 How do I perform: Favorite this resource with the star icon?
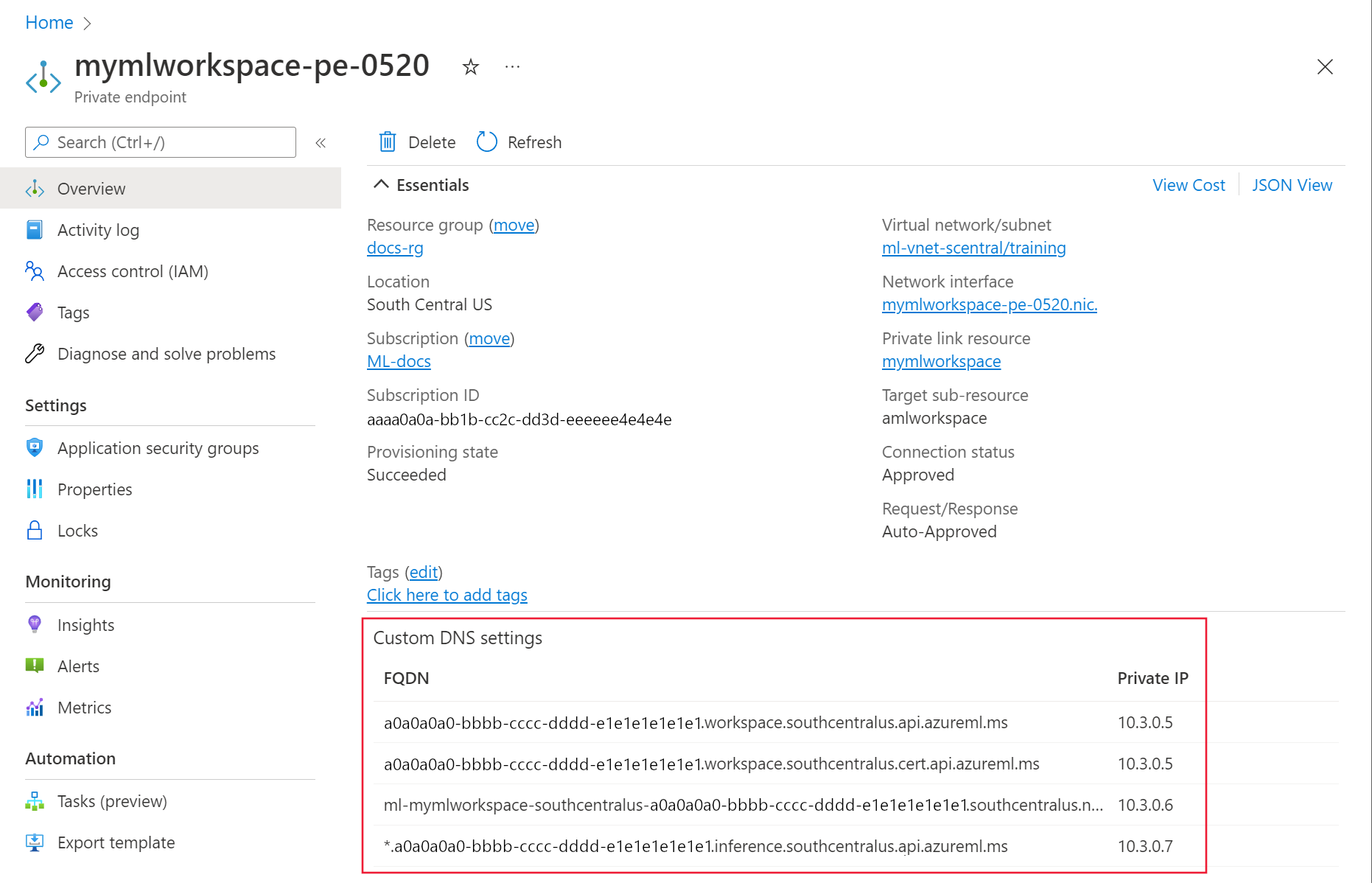[470, 67]
